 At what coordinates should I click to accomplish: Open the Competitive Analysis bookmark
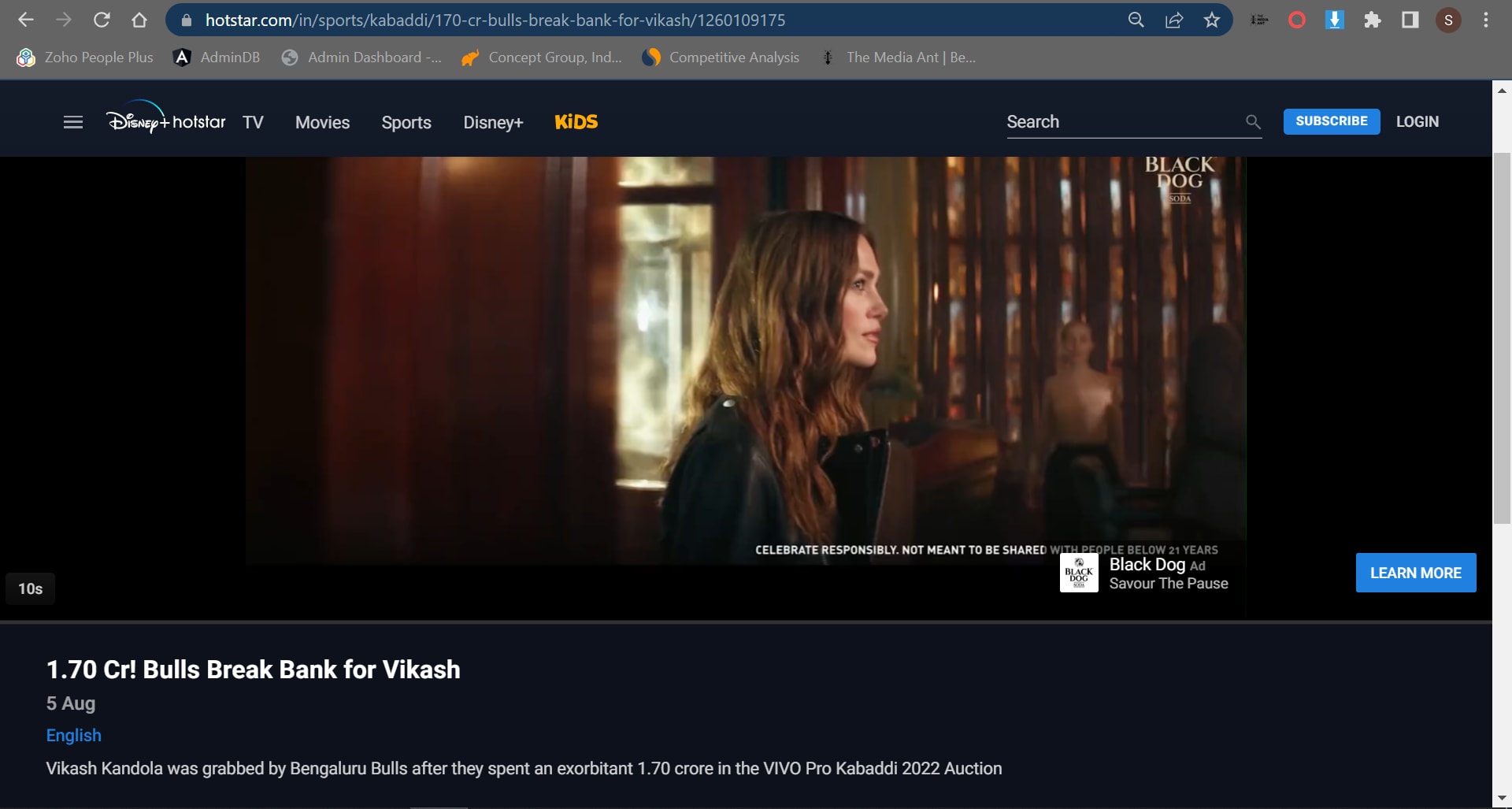[x=721, y=58]
